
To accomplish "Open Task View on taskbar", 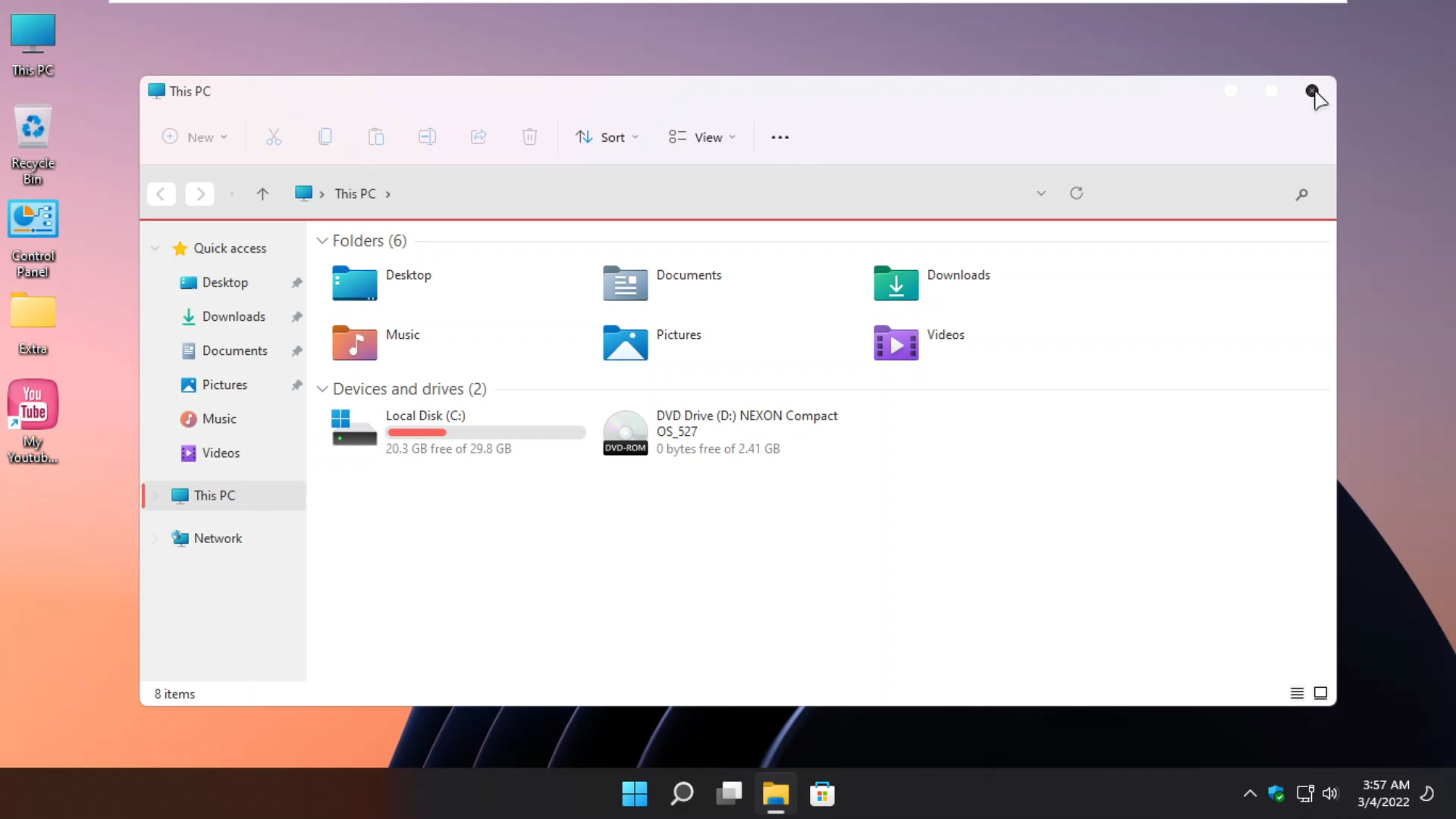I will [729, 794].
